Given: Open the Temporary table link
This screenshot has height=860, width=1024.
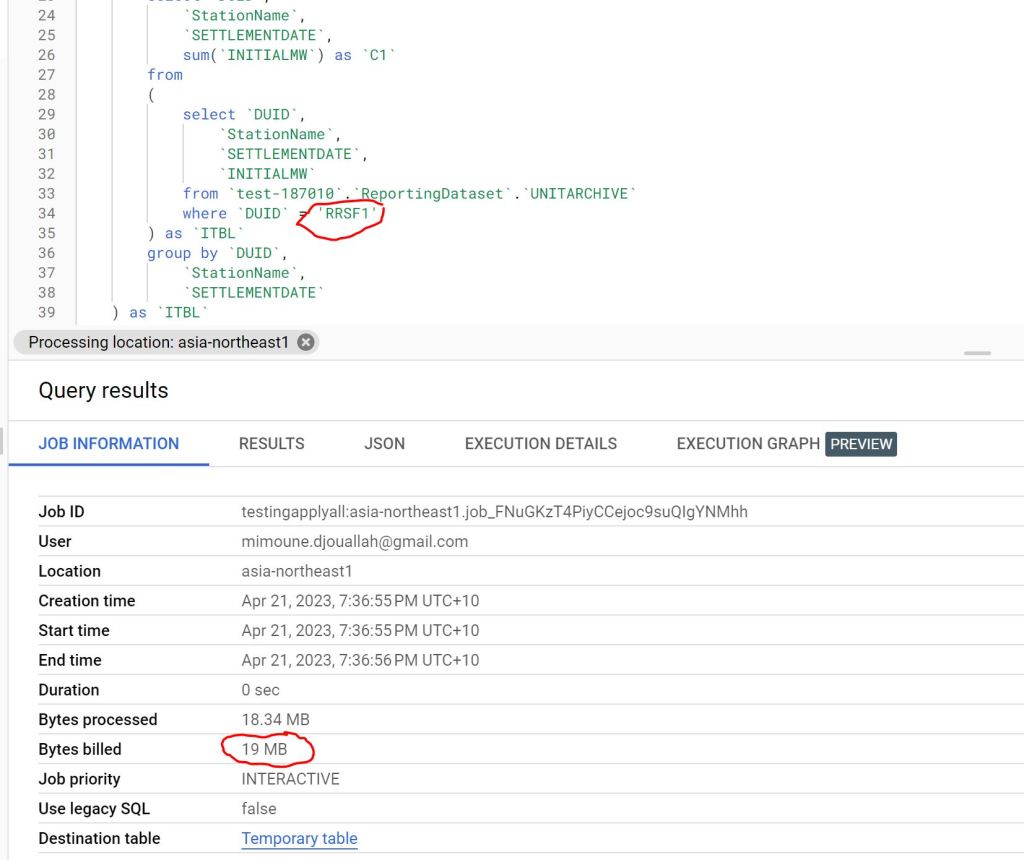Looking at the screenshot, I should pyautogui.click(x=299, y=838).
